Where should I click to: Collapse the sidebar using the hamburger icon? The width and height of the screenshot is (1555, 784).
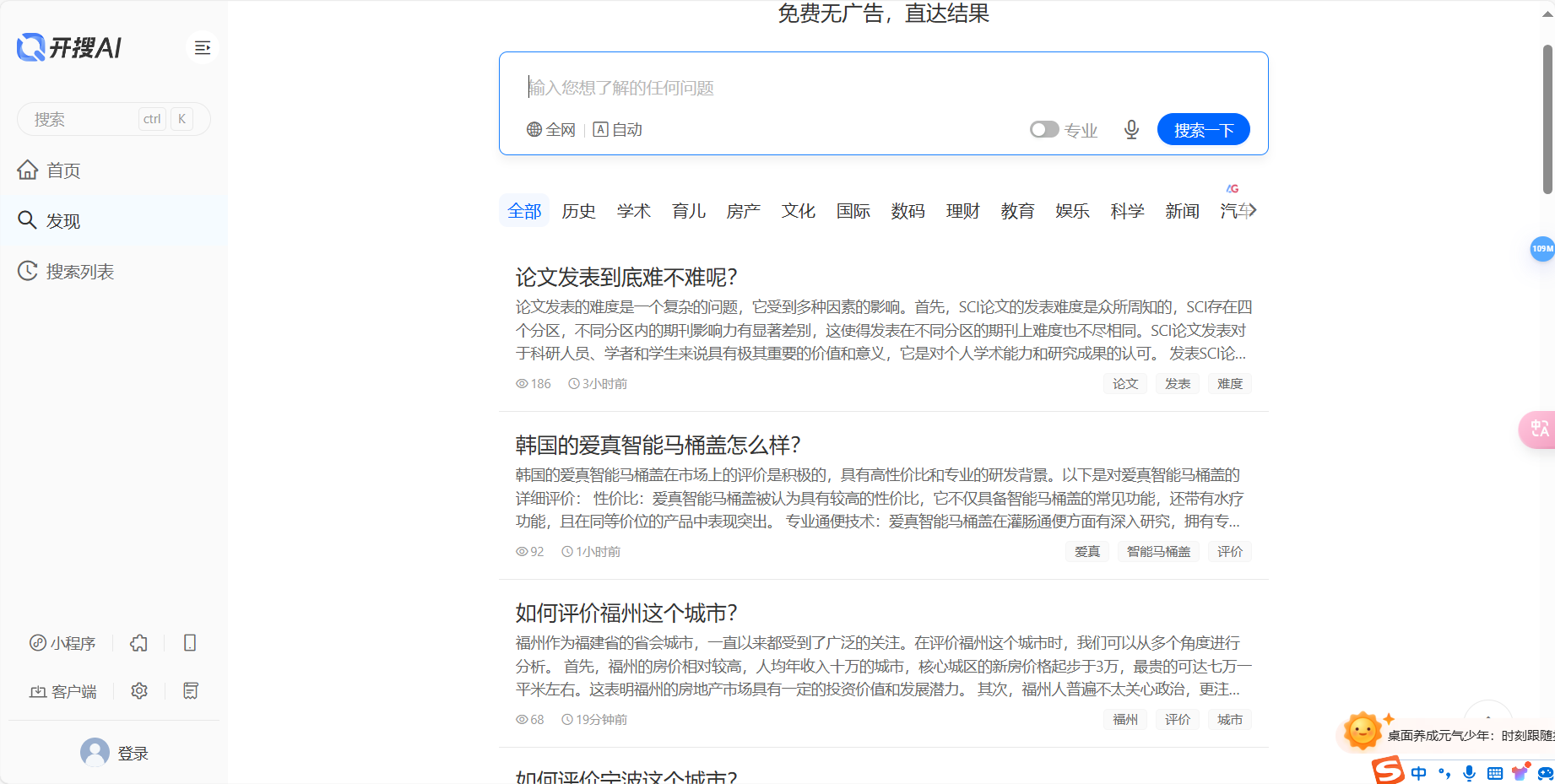pos(203,47)
